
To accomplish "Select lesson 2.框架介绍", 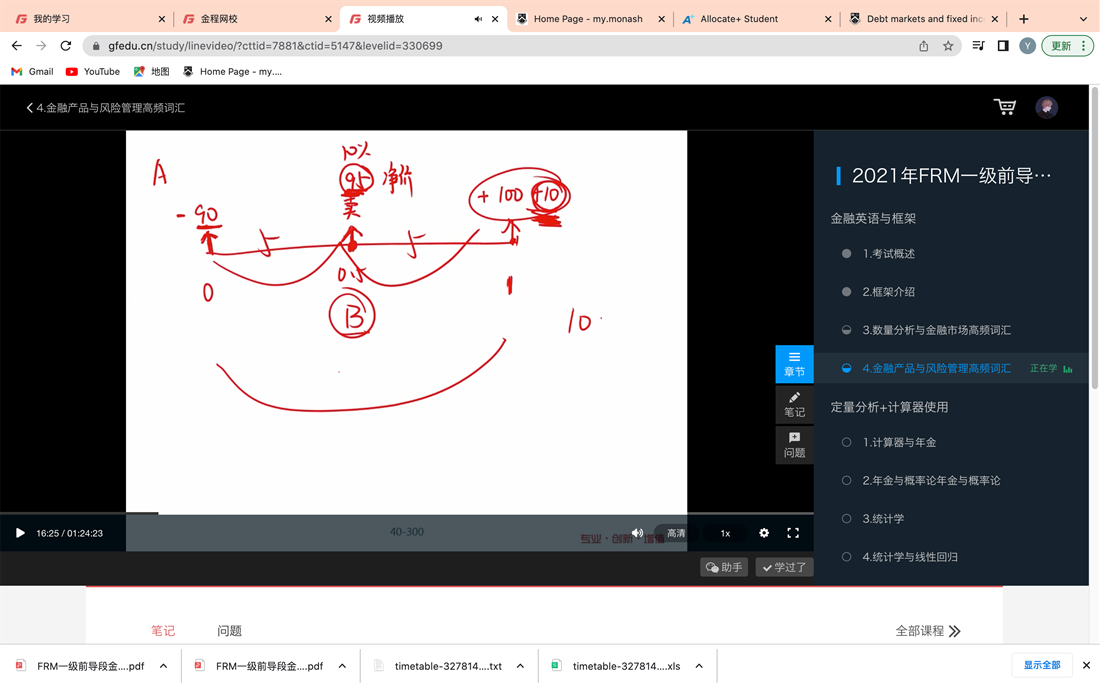I will coord(888,292).
